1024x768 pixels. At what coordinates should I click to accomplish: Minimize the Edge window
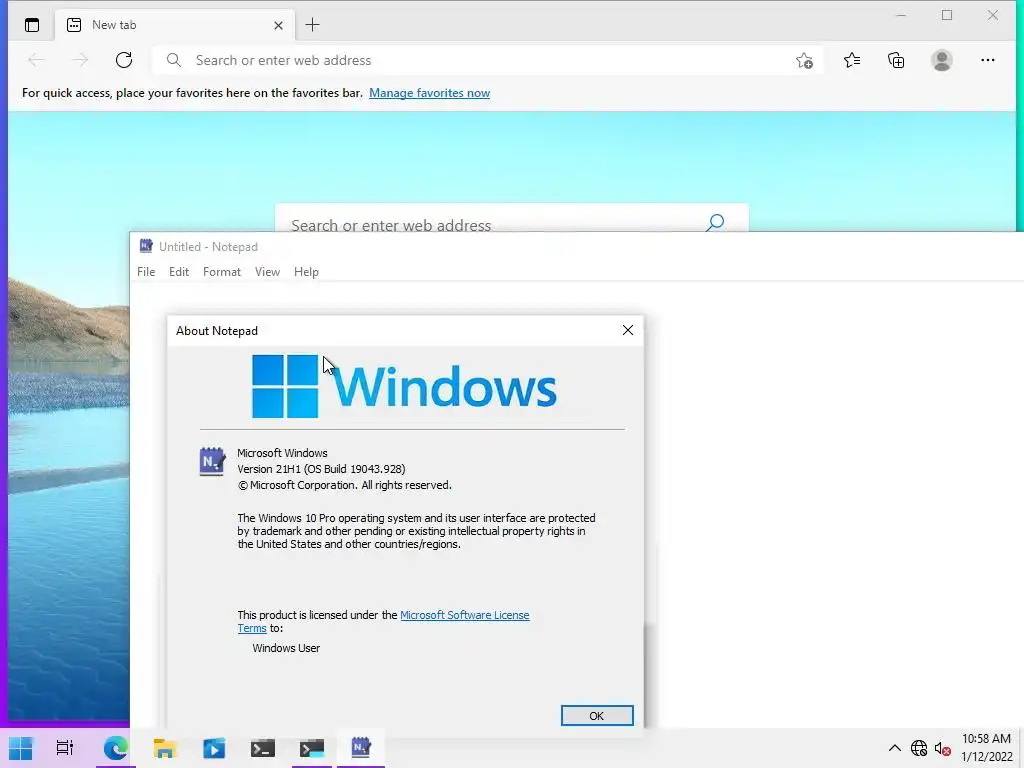(x=901, y=15)
